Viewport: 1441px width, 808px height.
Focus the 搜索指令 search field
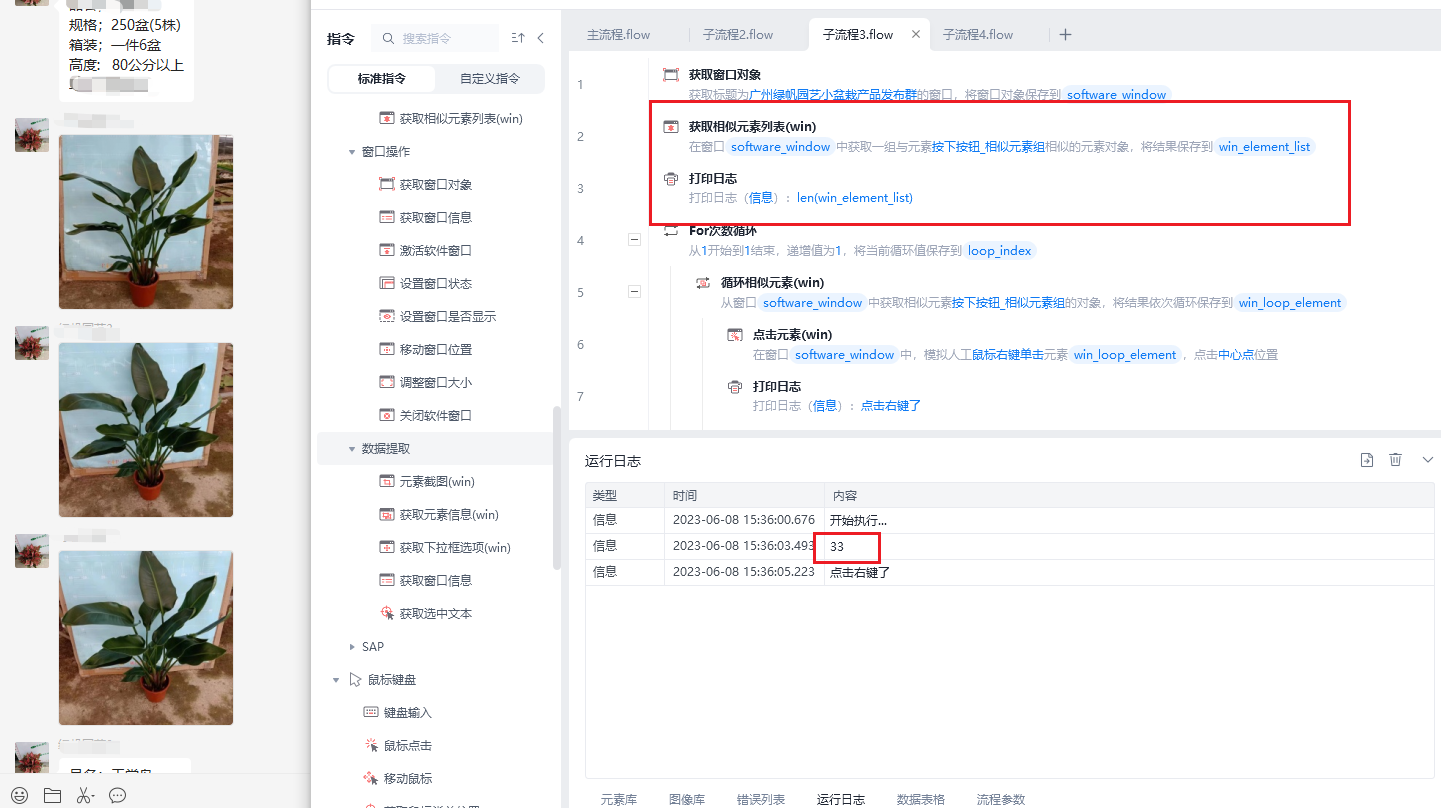[x=435, y=38]
